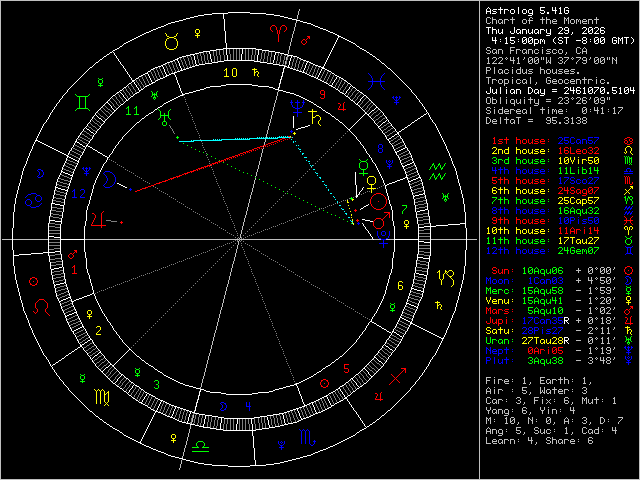Click house number 7 in the chart
Image resolution: width=640 pixels, height=480 pixels.
click(x=404, y=210)
